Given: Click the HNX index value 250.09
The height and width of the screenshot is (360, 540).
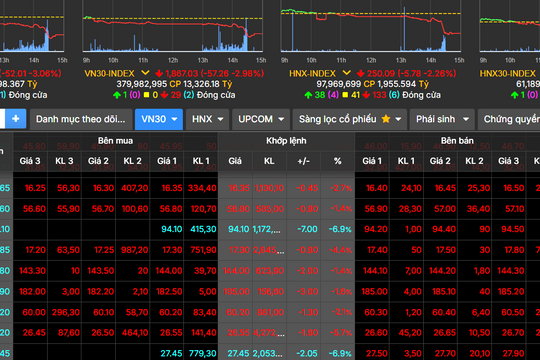Looking at the screenshot, I should tap(381, 73).
